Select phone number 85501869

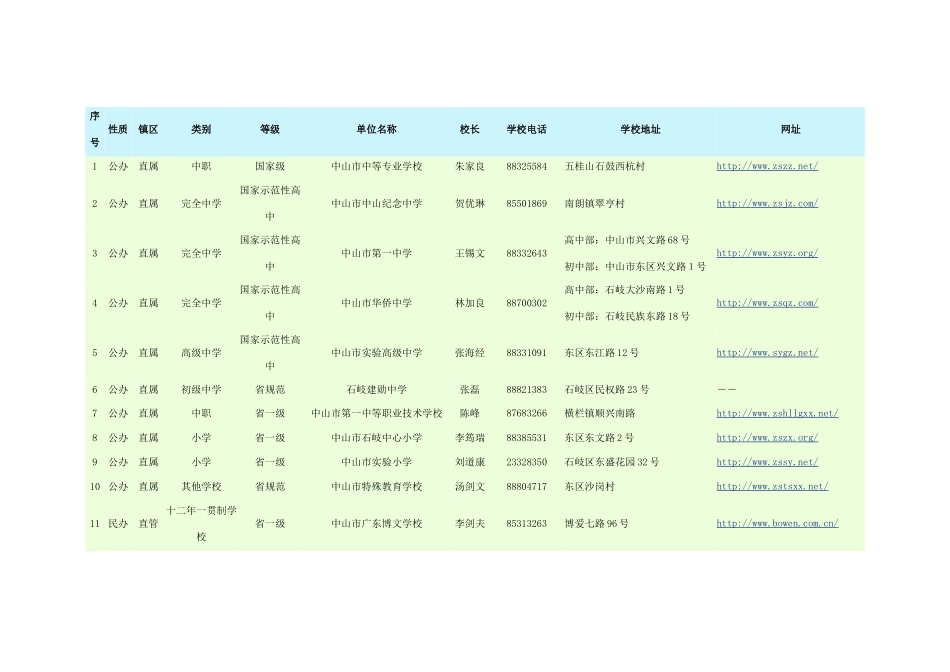(x=526, y=204)
